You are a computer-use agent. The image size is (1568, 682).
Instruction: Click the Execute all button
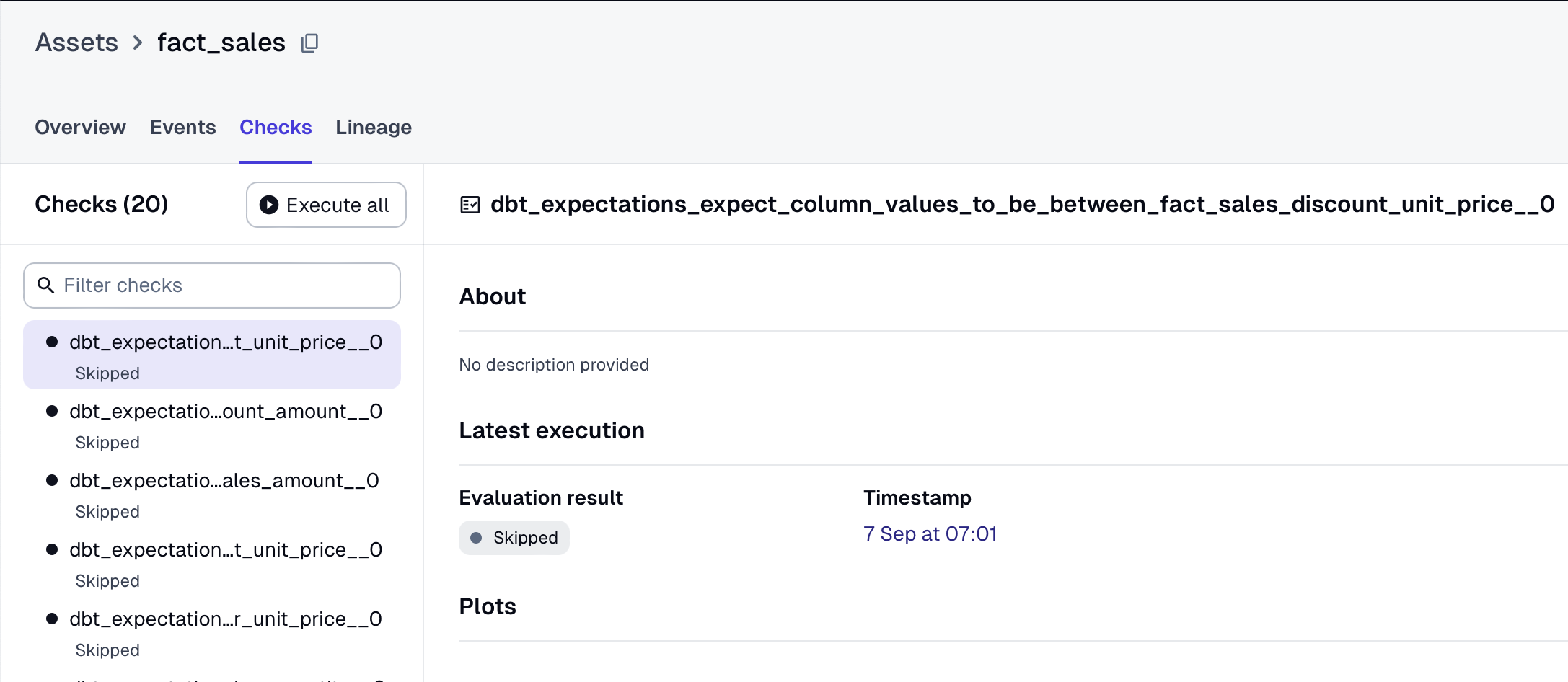point(326,205)
